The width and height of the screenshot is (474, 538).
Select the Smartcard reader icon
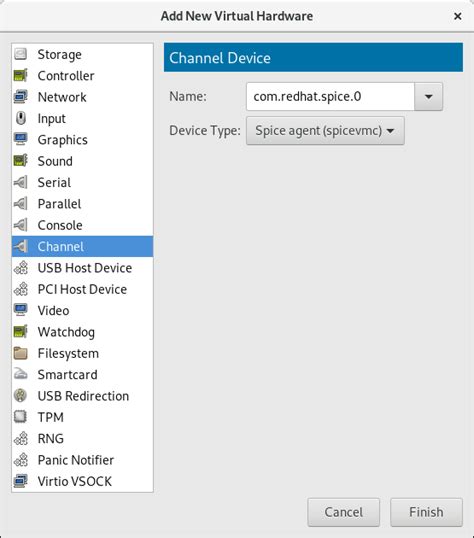tap(21, 374)
